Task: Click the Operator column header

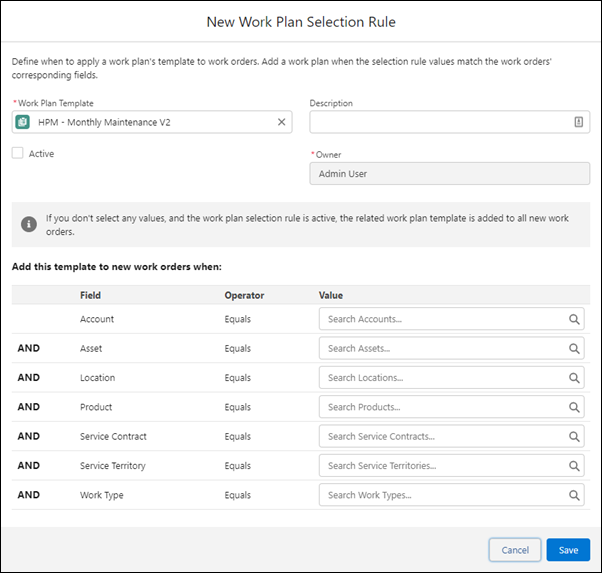Action: (x=244, y=295)
